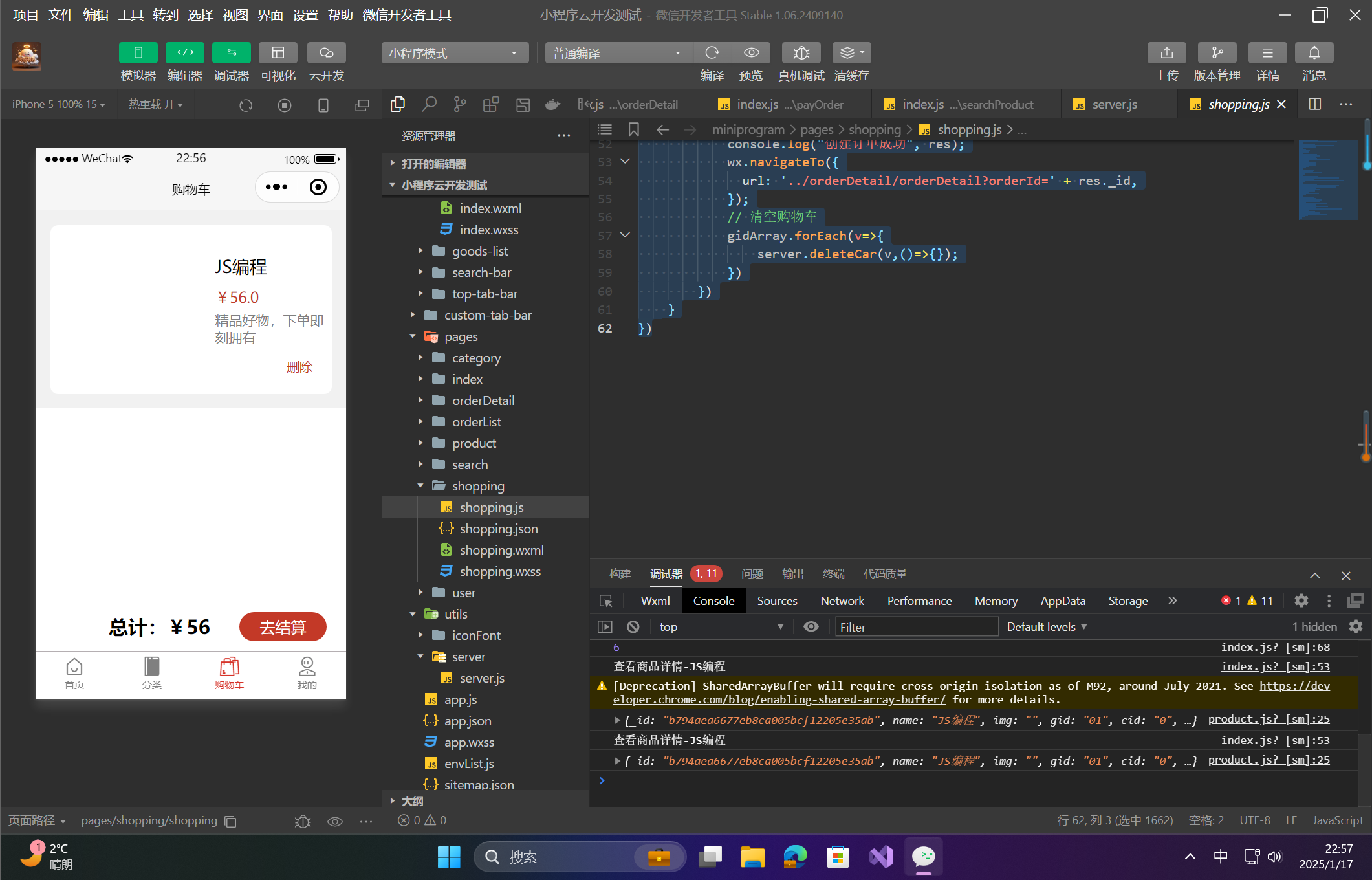Open the 小程序模式 mode dropdown

tap(454, 53)
